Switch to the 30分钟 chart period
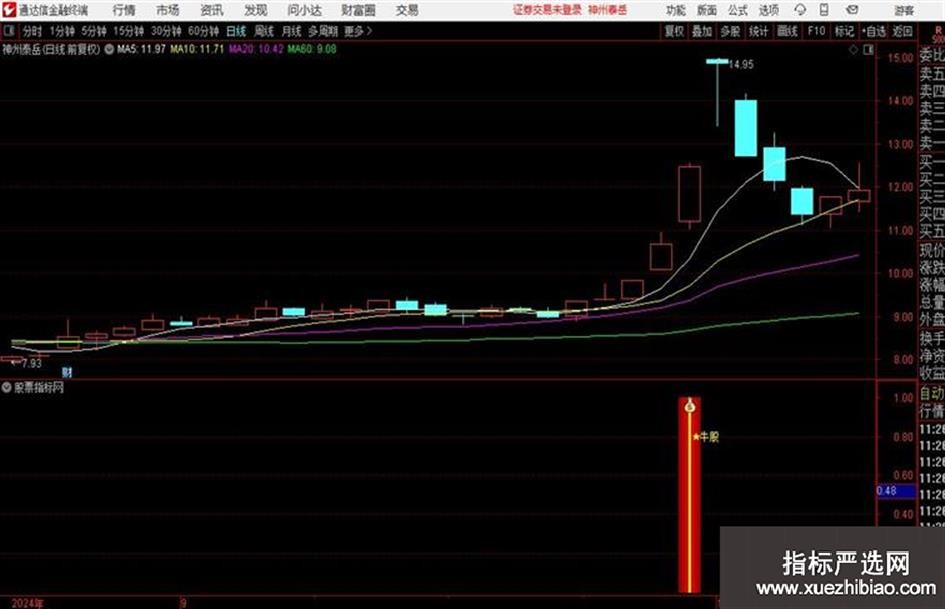The image size is (945, 609). click(166, 31)
